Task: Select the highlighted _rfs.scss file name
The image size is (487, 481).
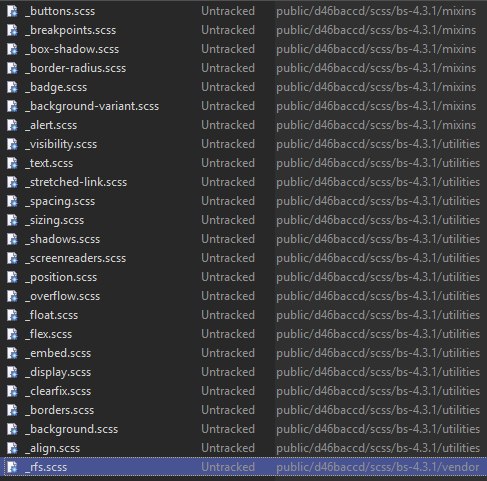Action: coord(46,467)
